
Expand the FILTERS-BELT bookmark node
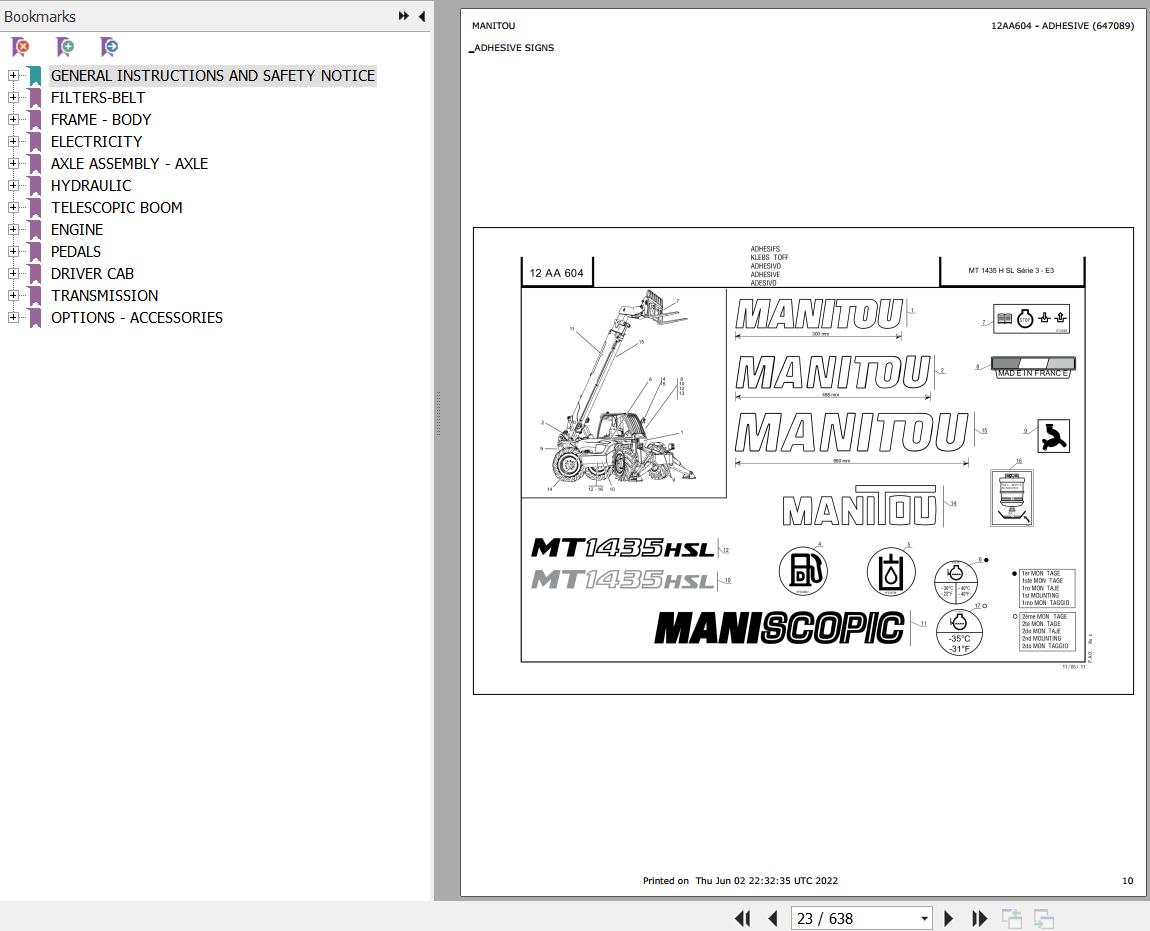tap(13, 98)
